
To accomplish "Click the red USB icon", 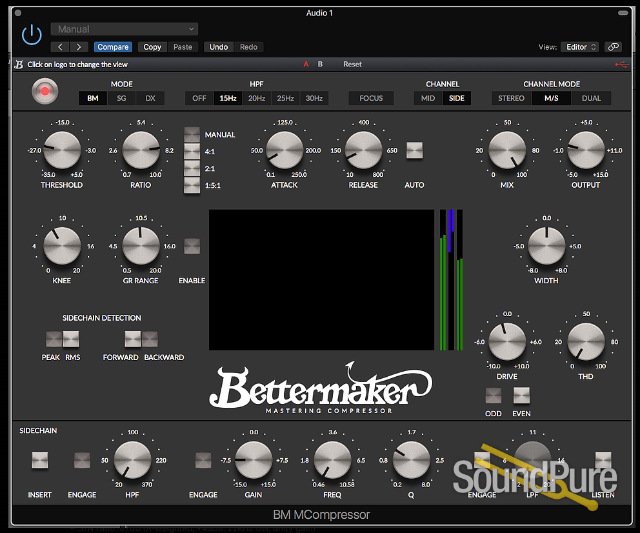I will [622, 64].
